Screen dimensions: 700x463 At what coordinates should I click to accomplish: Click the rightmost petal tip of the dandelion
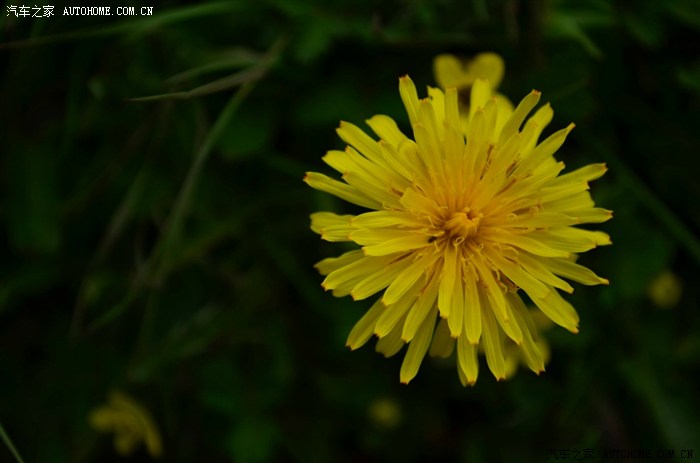603,214
